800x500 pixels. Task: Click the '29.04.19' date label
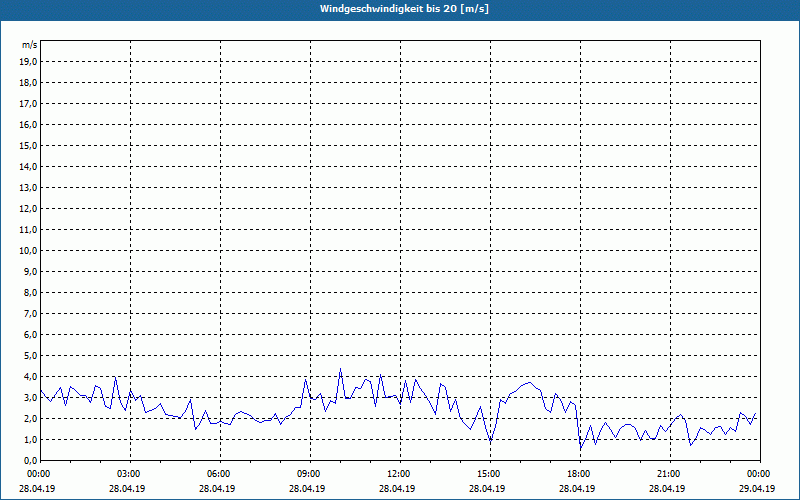tap(757, 488)
